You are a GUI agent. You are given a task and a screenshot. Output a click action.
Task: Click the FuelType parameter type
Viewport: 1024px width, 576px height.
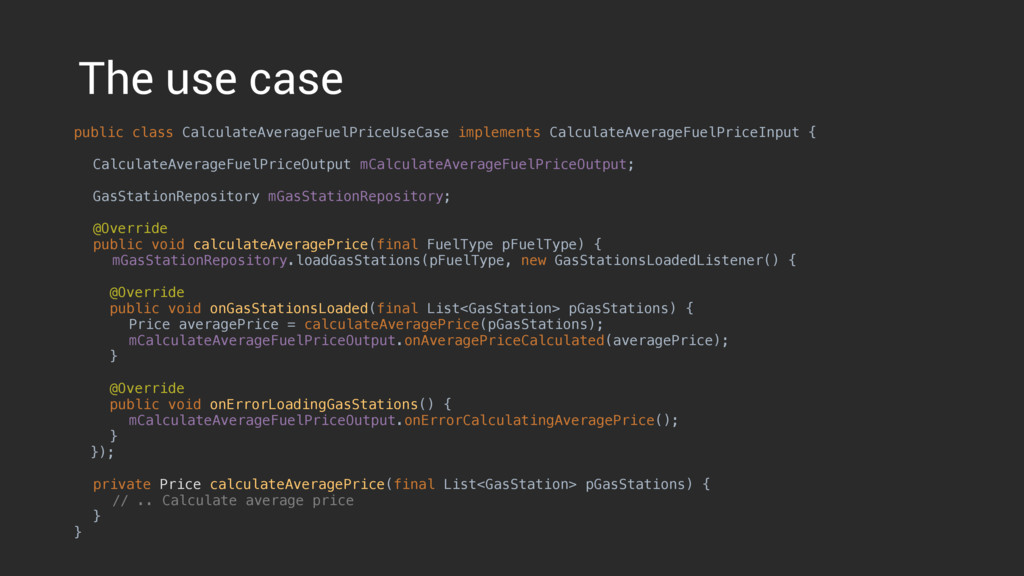point(460,244)
